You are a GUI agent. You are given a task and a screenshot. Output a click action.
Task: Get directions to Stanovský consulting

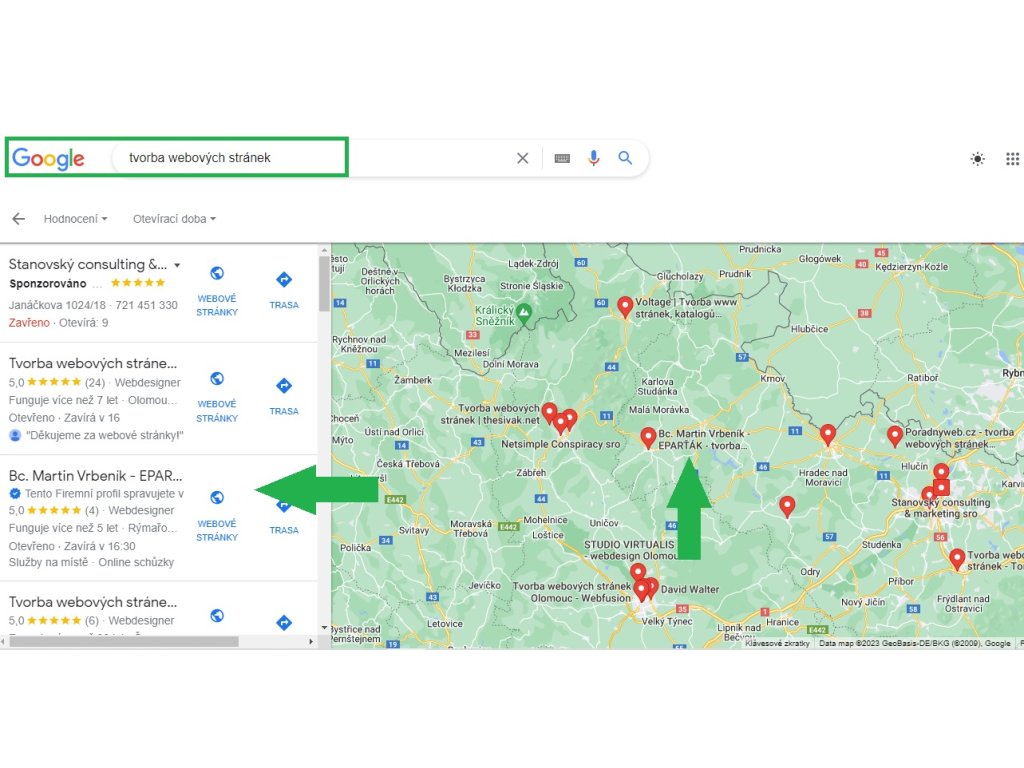point(284,280)
